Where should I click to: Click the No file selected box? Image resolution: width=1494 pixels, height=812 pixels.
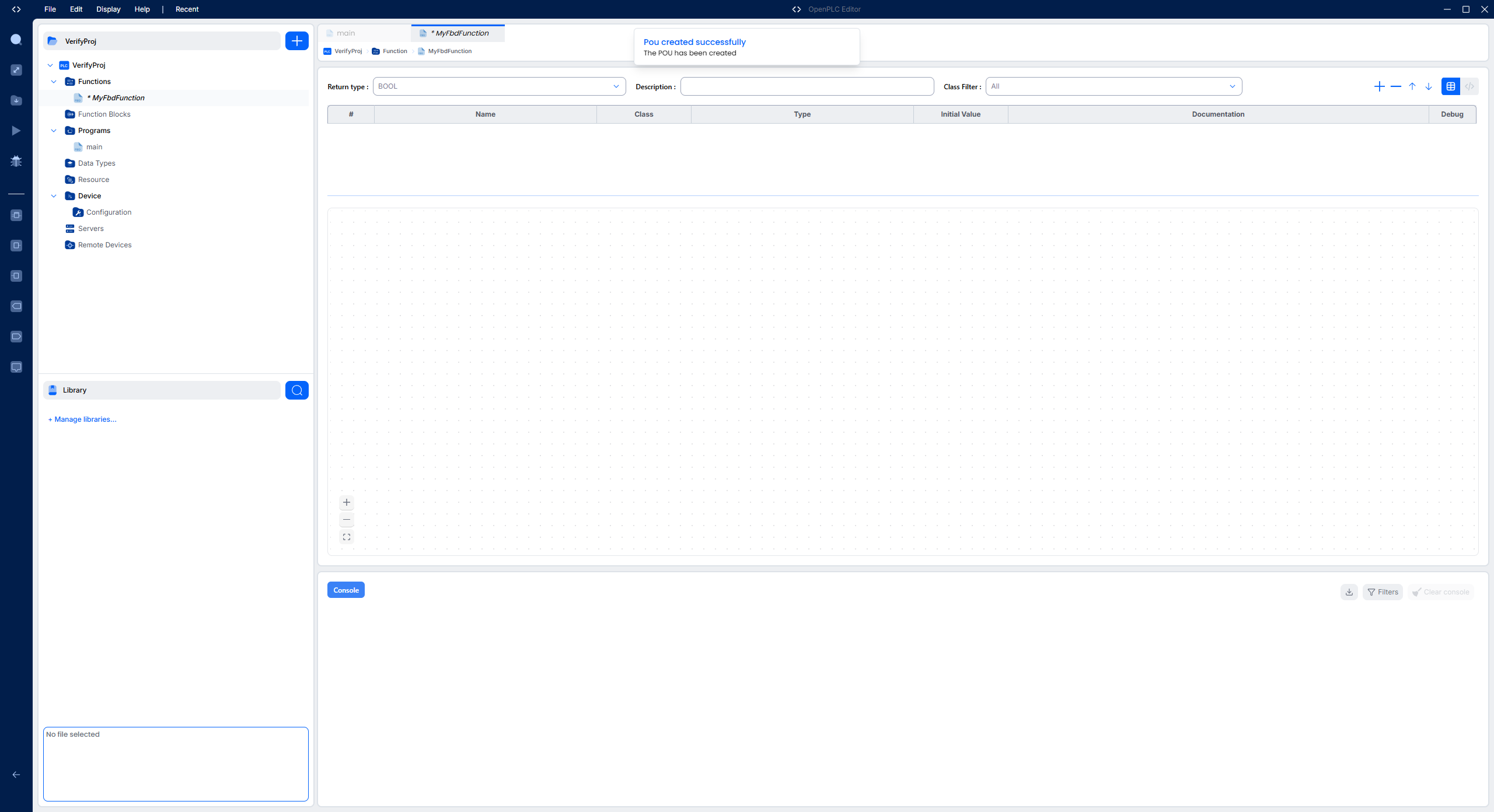click(x=176, y=764)
